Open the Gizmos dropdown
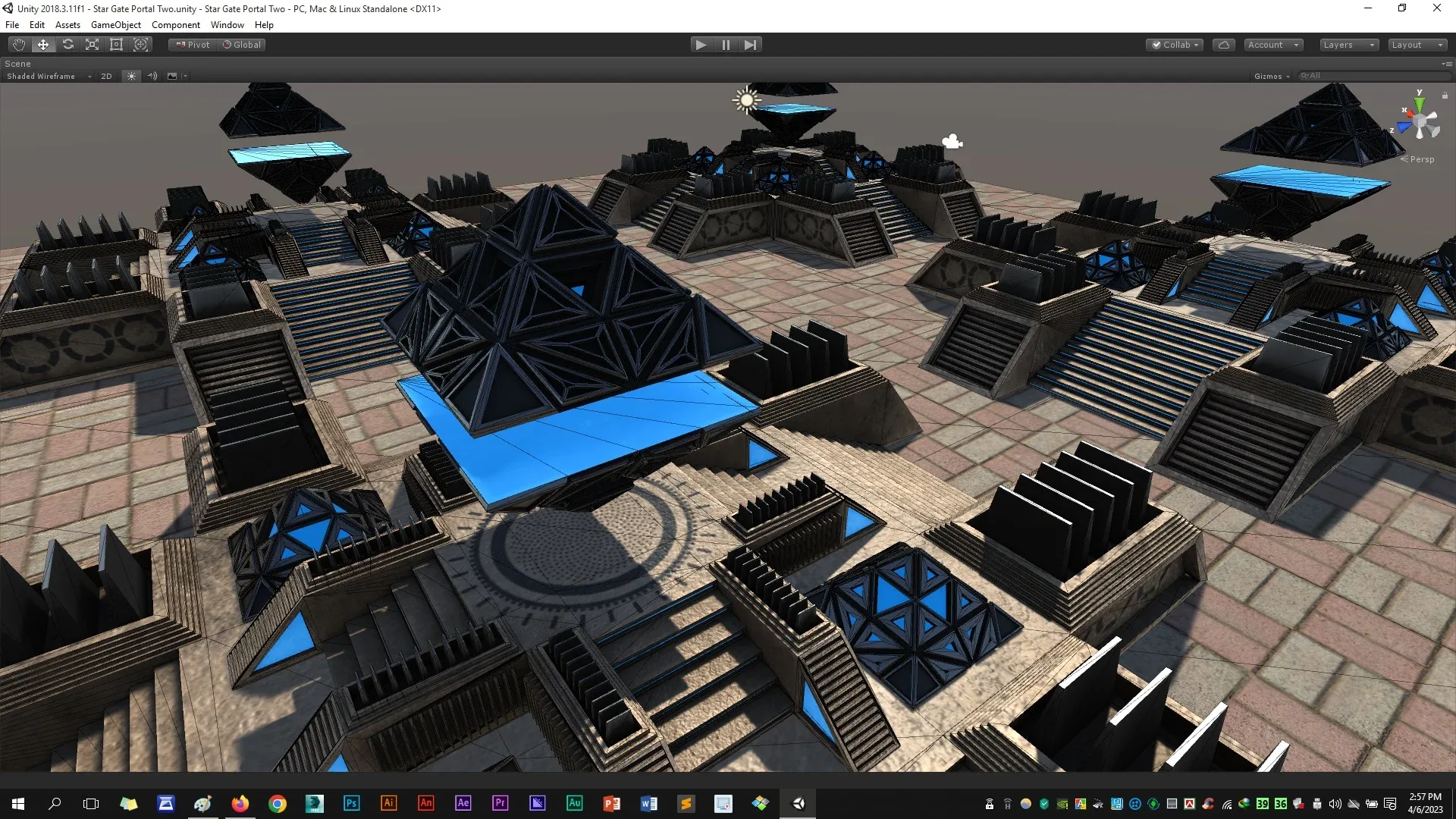 [x=1272, y=76]
